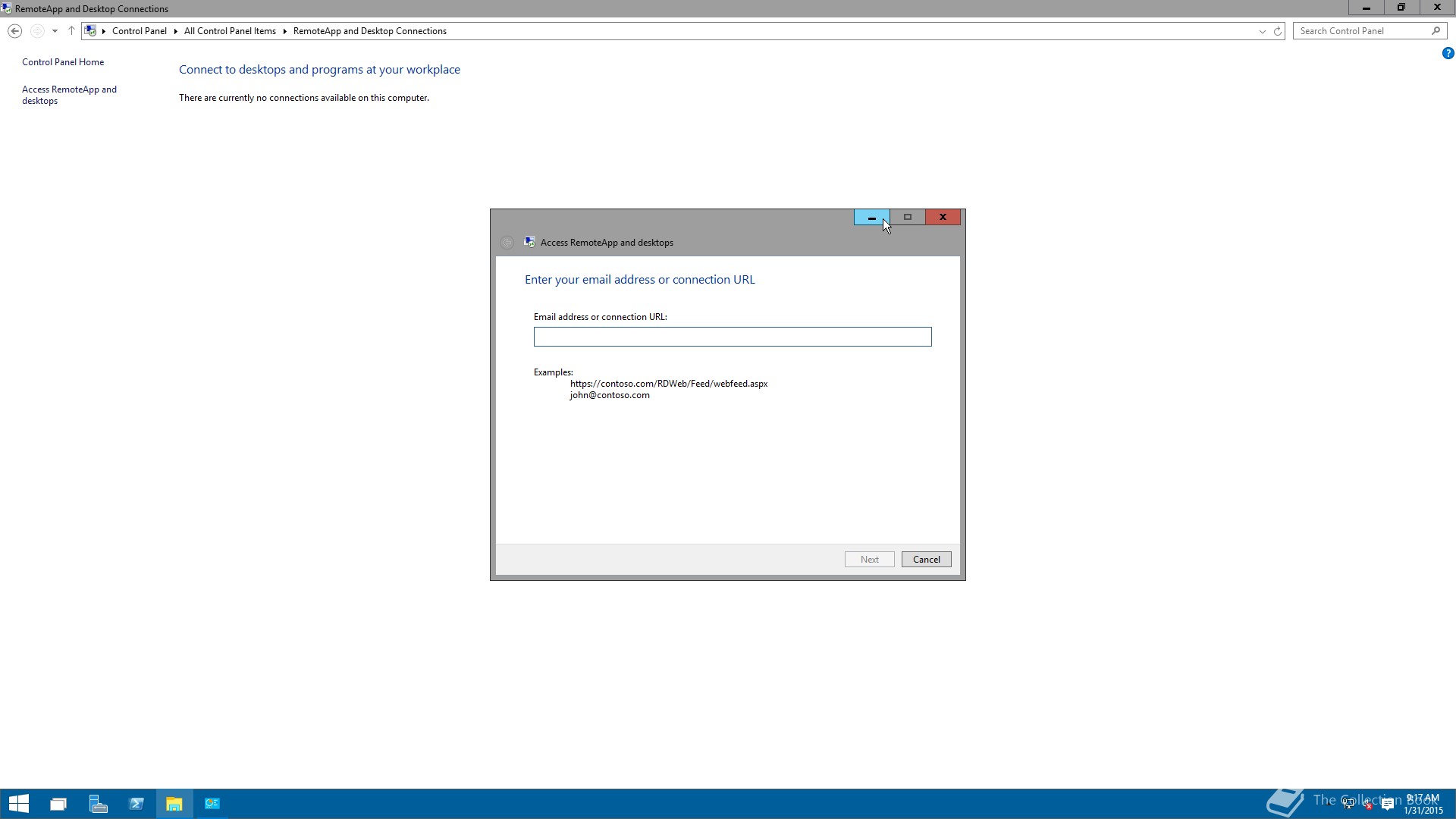Screen dimensions: 1456x819
Task: Click the Cancel button in the dialog
Action: (926, 560)
